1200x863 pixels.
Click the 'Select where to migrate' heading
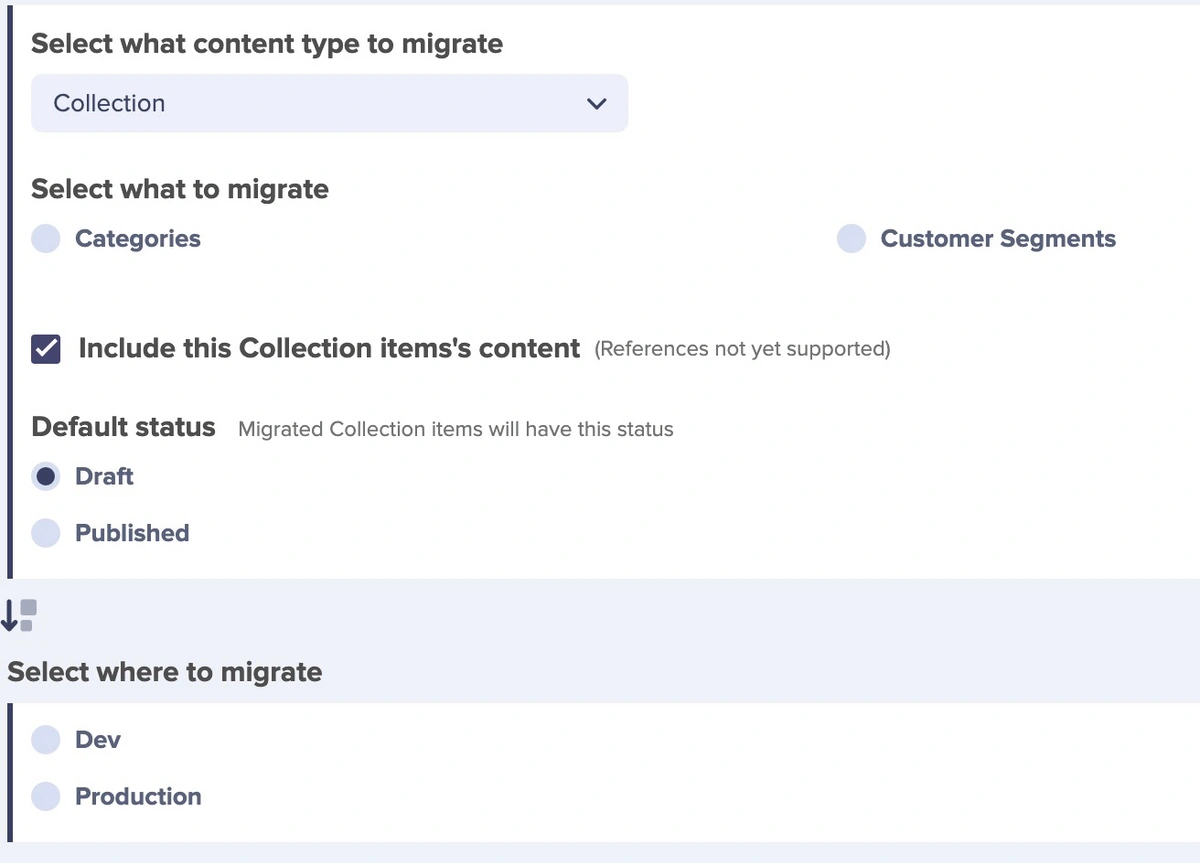coord(165,672)
